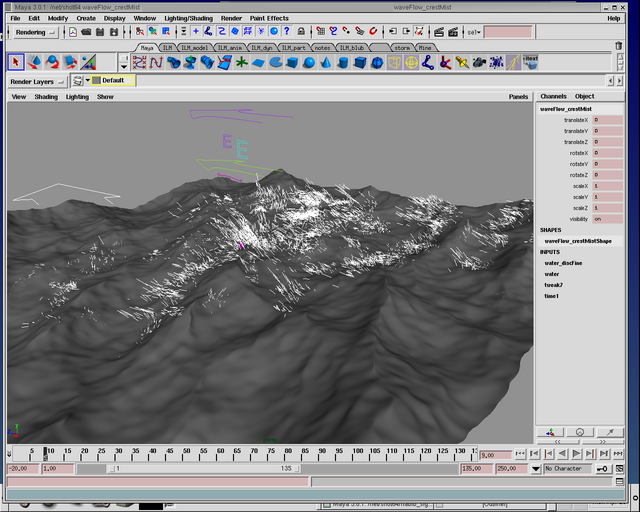Open the Lighting/Shading menu
640x512 pixels.
pyautogui.click(x=187, y=18)
